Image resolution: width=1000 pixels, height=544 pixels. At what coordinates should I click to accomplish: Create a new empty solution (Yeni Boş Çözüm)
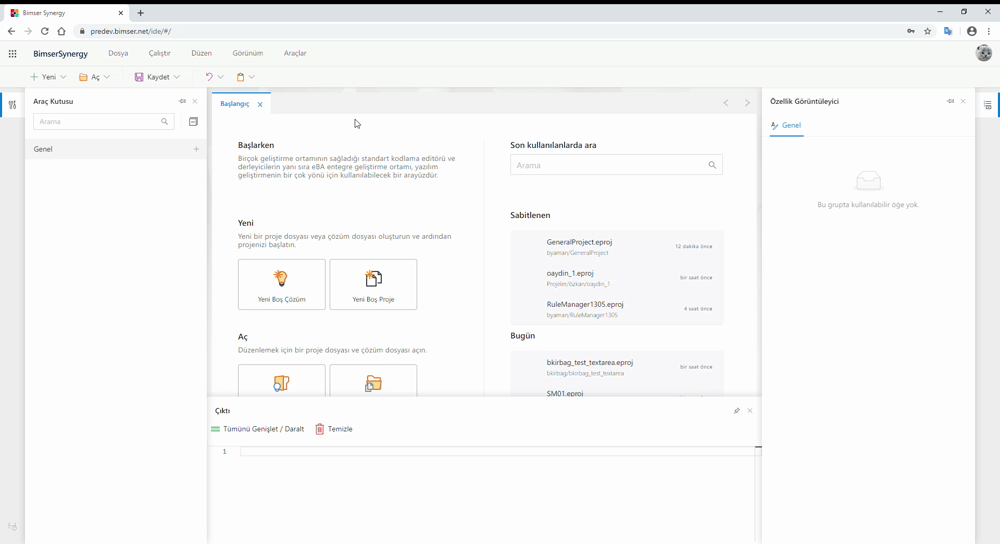coord(281,284)
